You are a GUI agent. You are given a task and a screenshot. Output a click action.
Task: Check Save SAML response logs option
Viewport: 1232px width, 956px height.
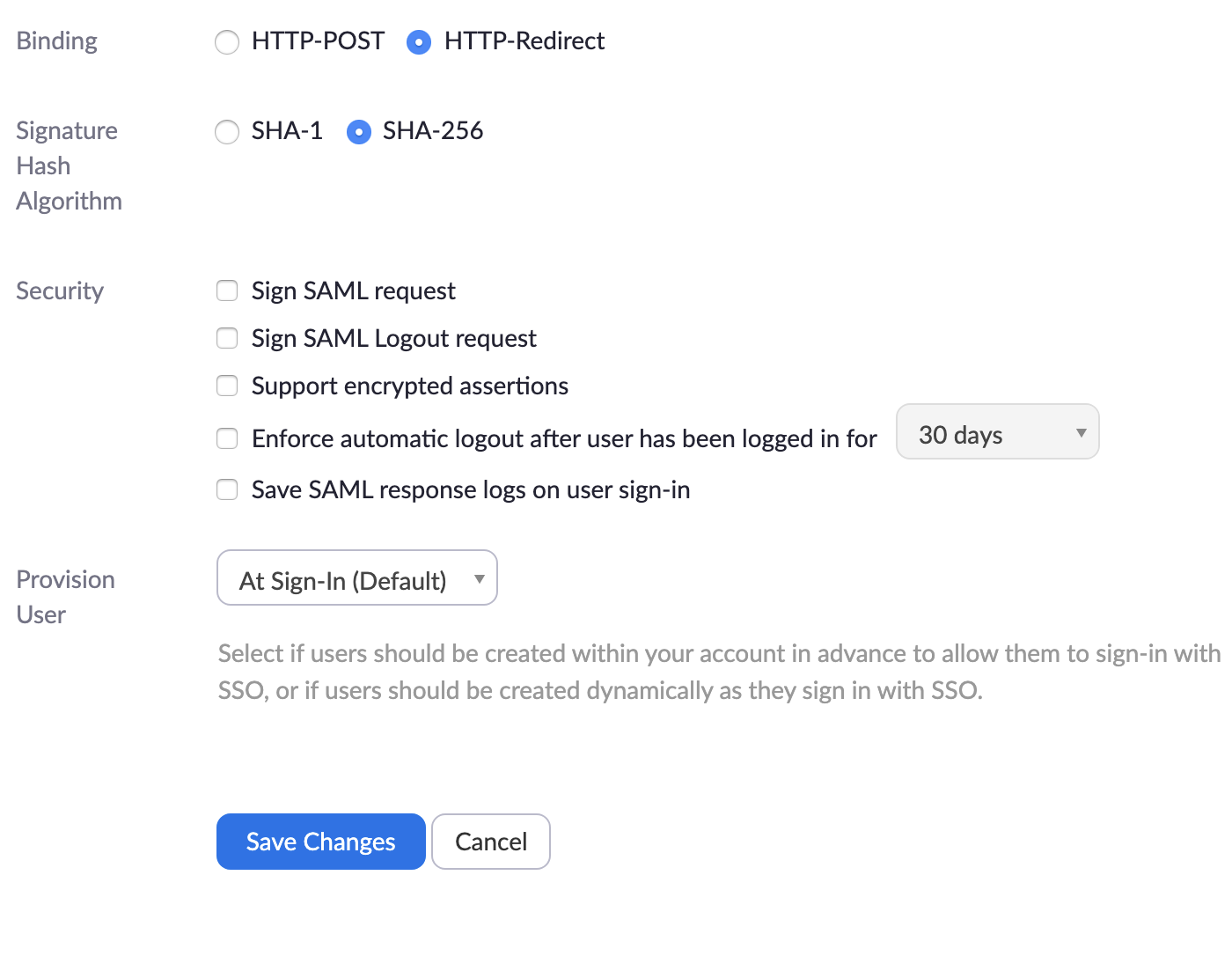[x=227, y=489]
